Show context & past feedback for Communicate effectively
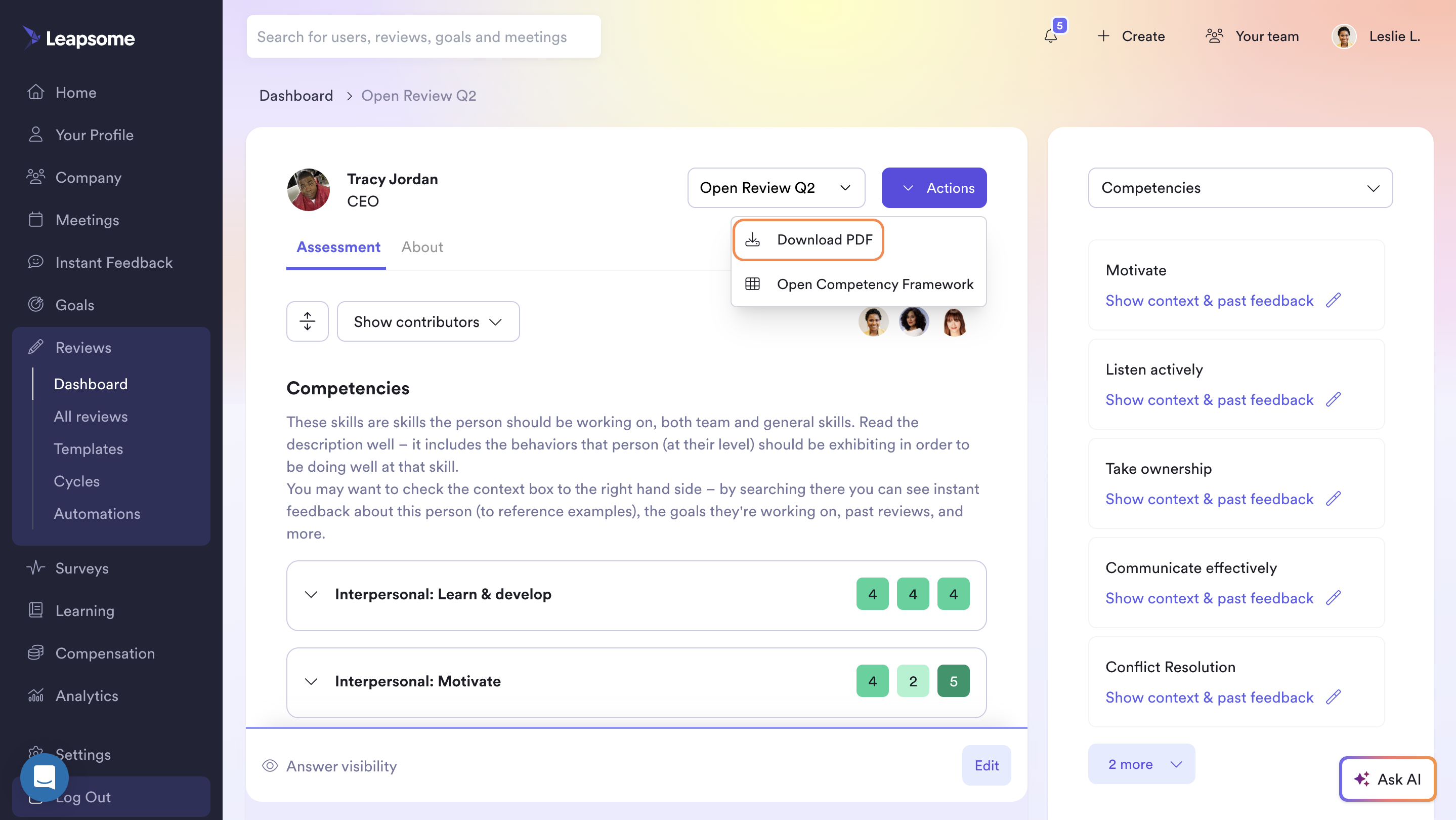The width and height of the screenshot is (1456, 820). tap(1209, 598)
